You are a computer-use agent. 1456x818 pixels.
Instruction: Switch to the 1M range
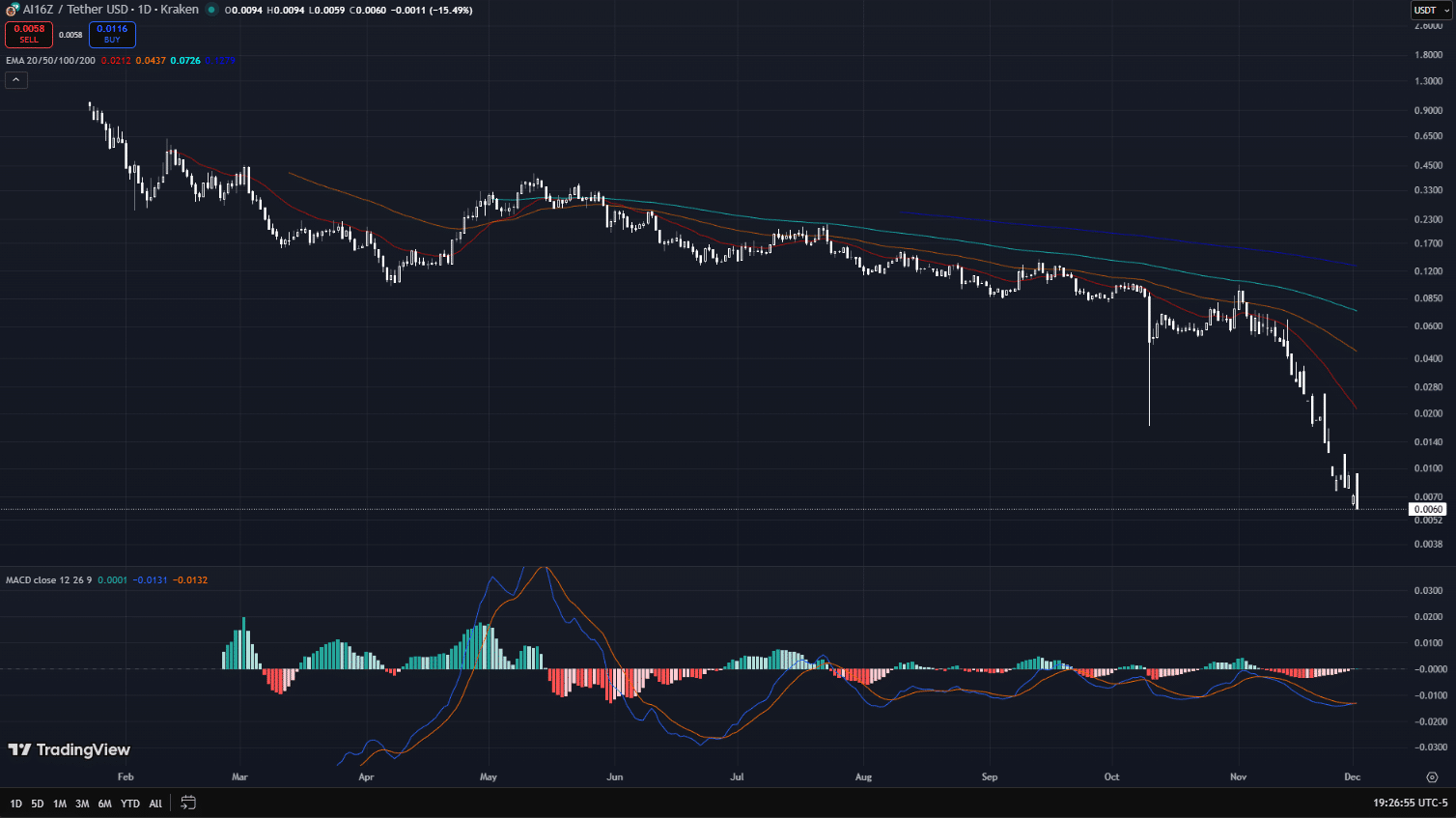coord(60,804)
